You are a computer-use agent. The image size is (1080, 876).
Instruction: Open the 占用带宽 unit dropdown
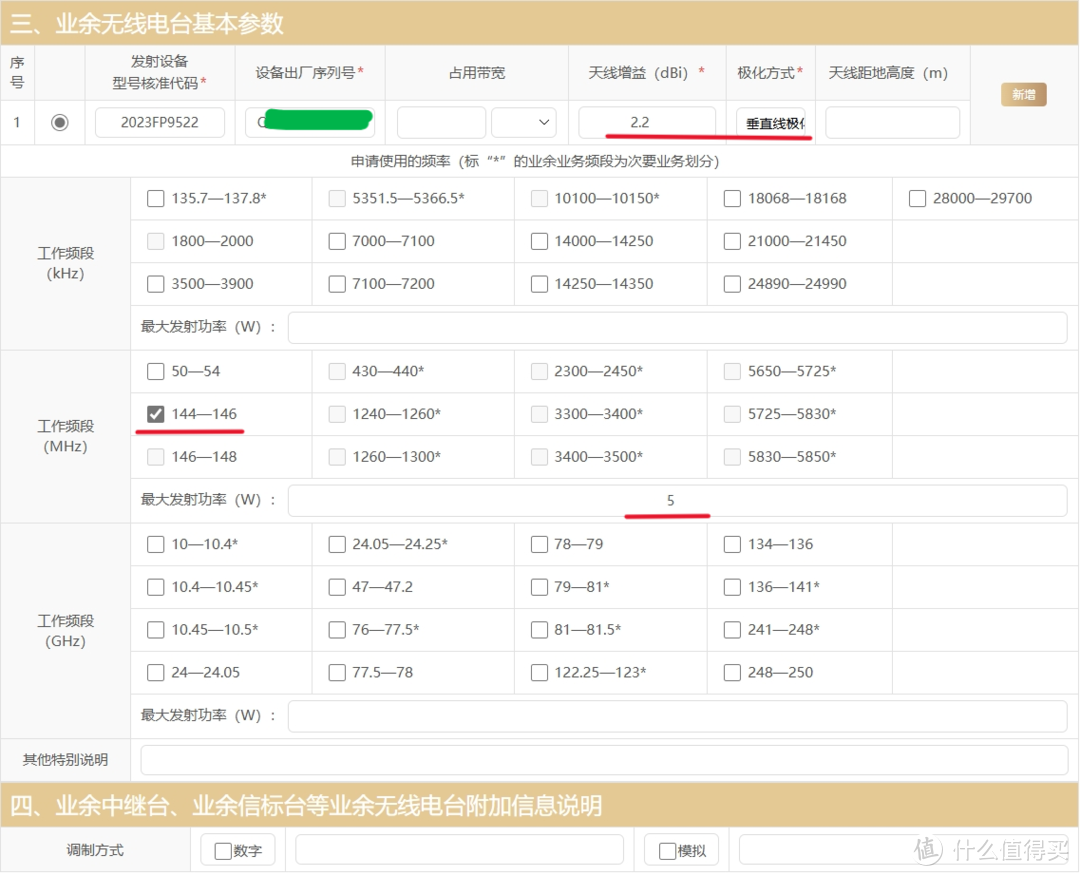522,121
